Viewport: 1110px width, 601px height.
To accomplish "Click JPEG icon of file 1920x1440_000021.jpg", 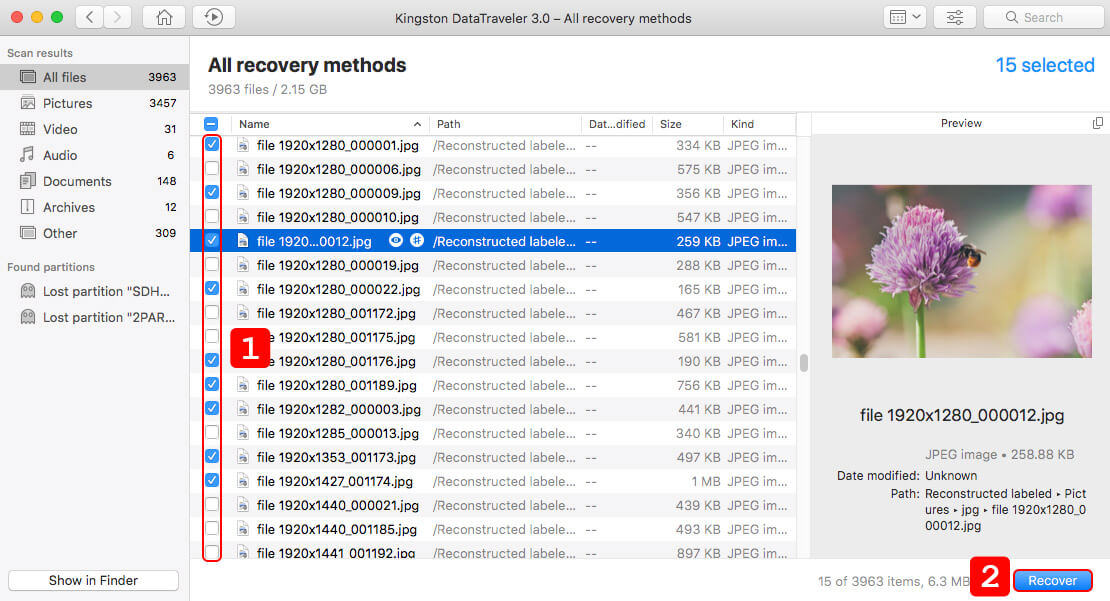I will pyautogui.click(x=243, y=505).
